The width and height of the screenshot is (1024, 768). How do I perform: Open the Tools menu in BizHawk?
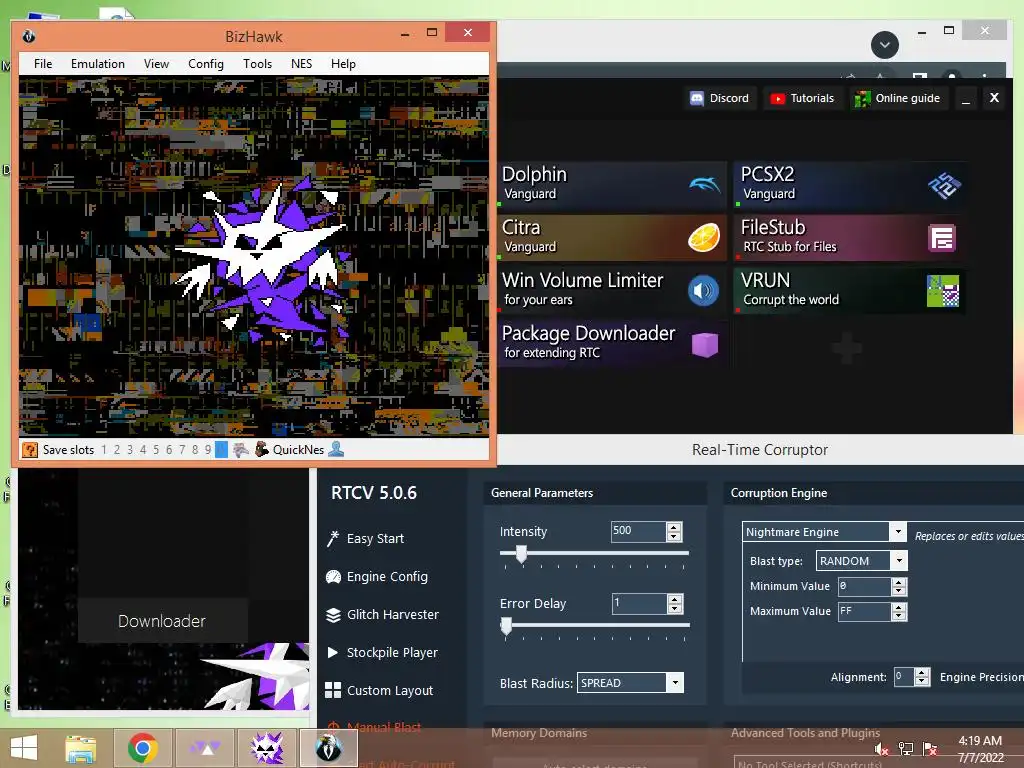pos(257,63)
